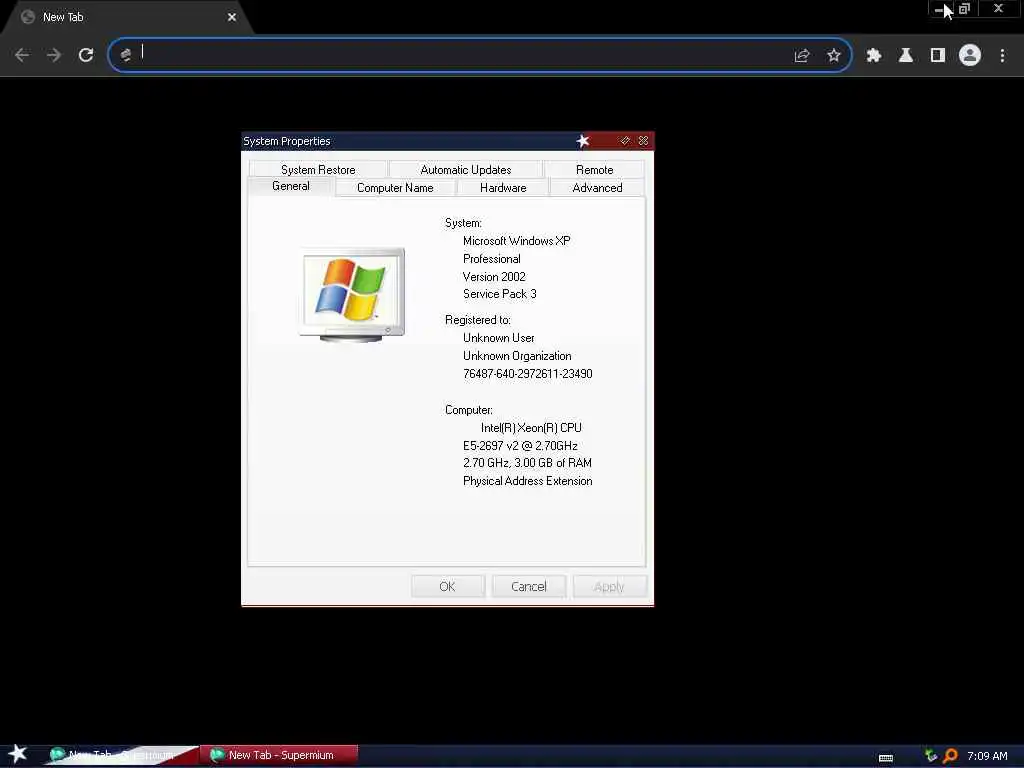
Task: Switch to the System Restore tab
Action: point(318,170)
